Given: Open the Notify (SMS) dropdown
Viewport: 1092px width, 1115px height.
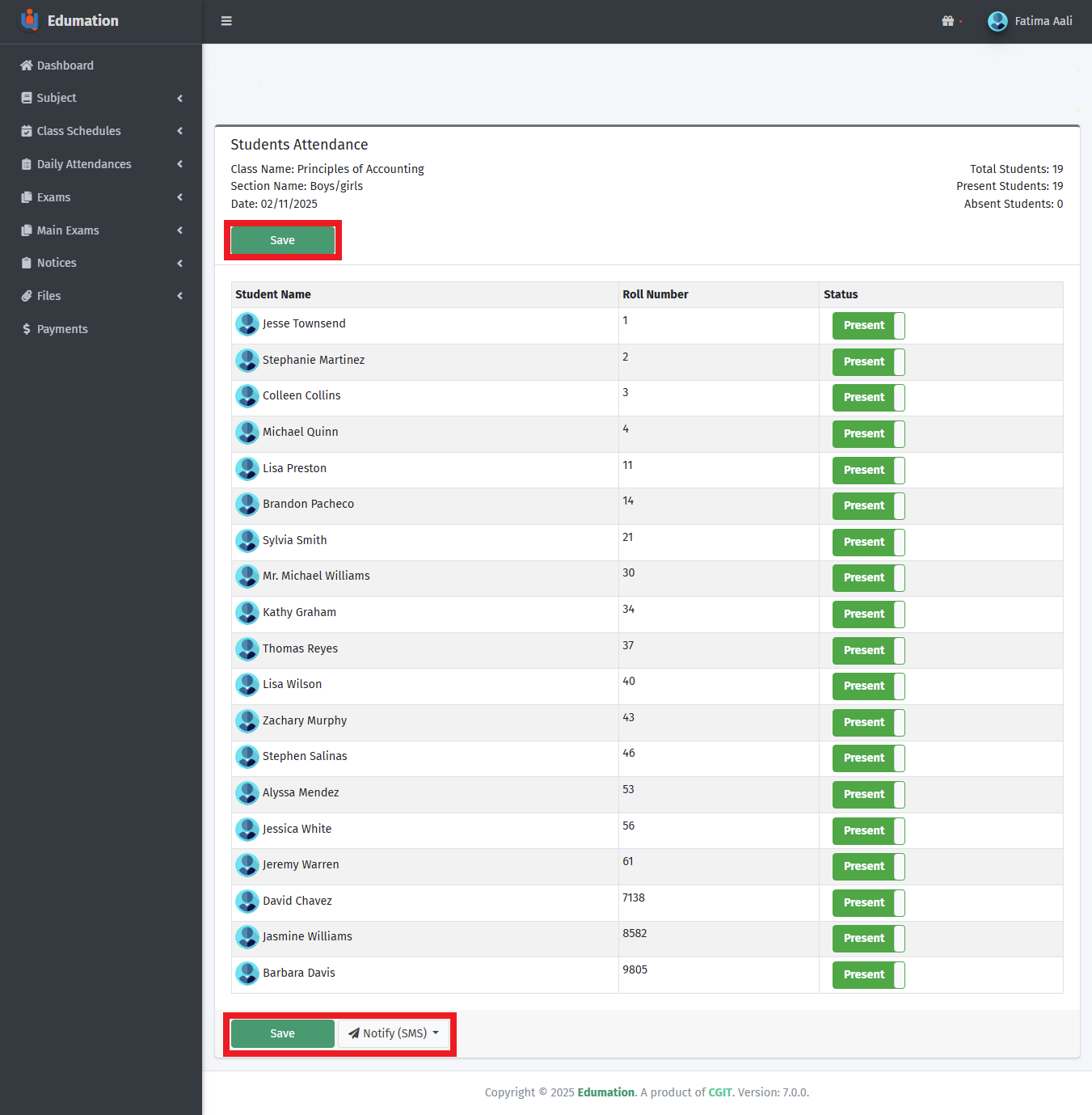Looking at the screenshot, I should point(394,1033).
